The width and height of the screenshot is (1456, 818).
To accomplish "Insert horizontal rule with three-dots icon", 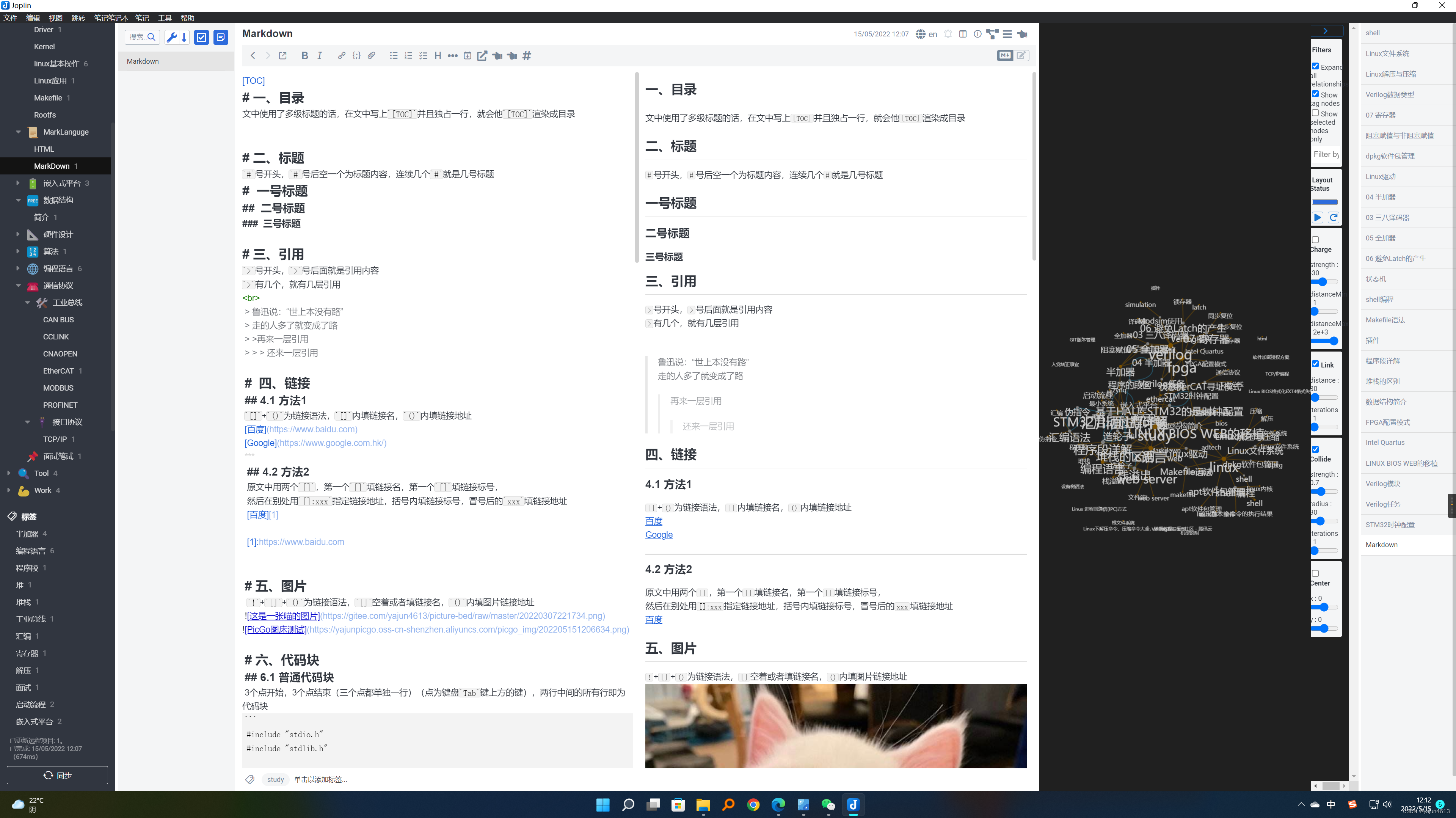I will coord(452,55).
